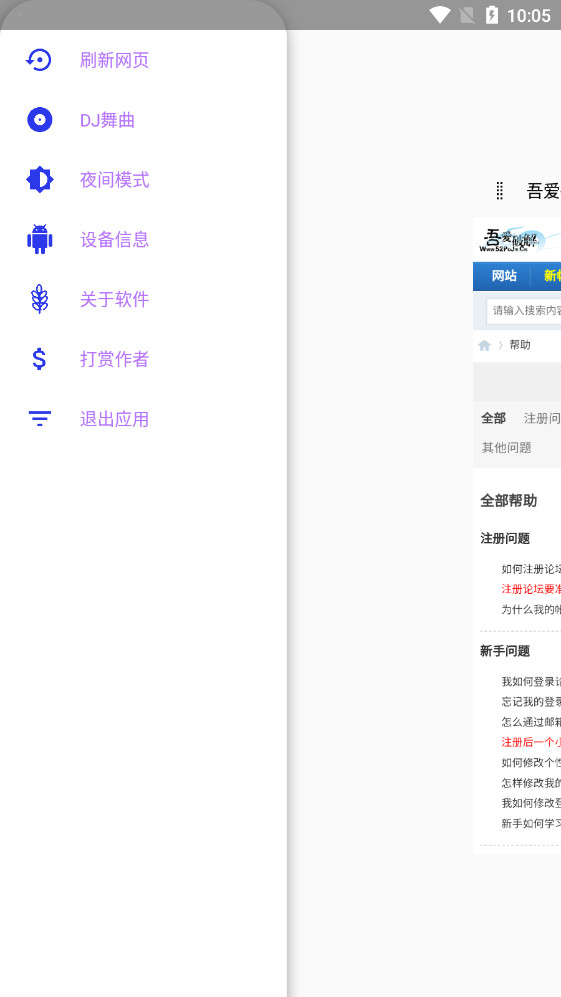Open the 如何修改个性 help link

531,762
